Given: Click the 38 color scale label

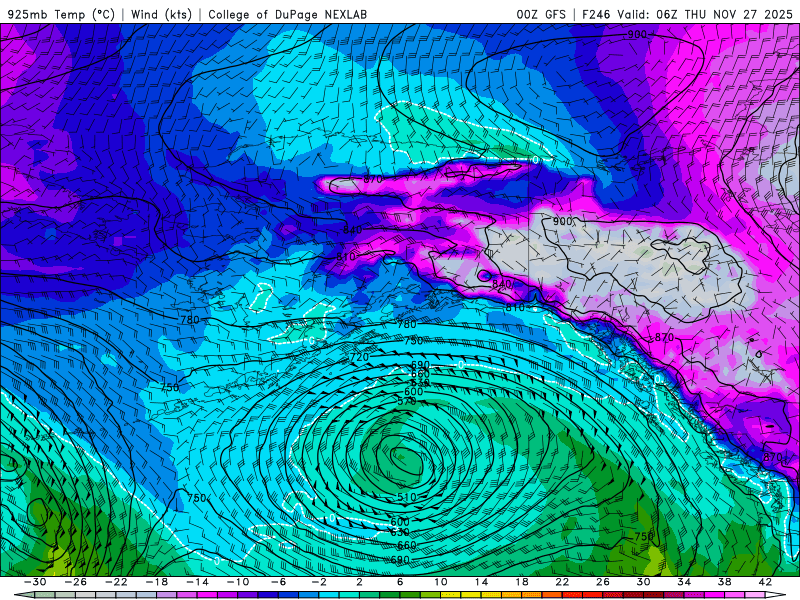Looking at the screenshot, I should coord(724,582).
